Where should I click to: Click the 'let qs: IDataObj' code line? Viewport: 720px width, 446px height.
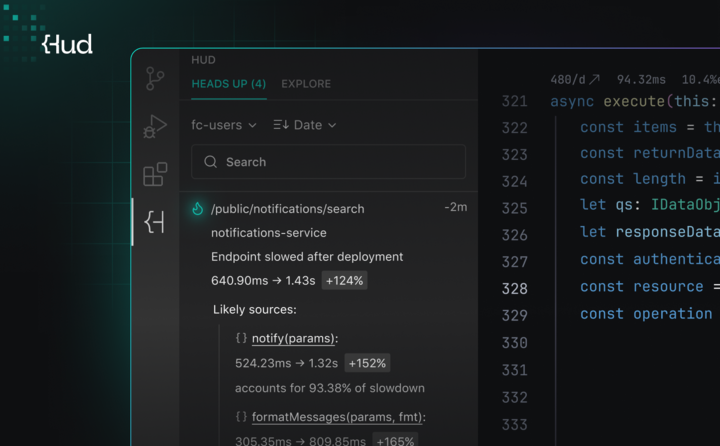point(649,204)
